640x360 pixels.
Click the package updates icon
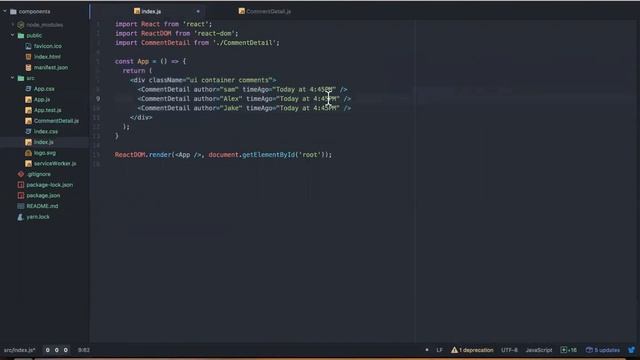click(589, 350)
